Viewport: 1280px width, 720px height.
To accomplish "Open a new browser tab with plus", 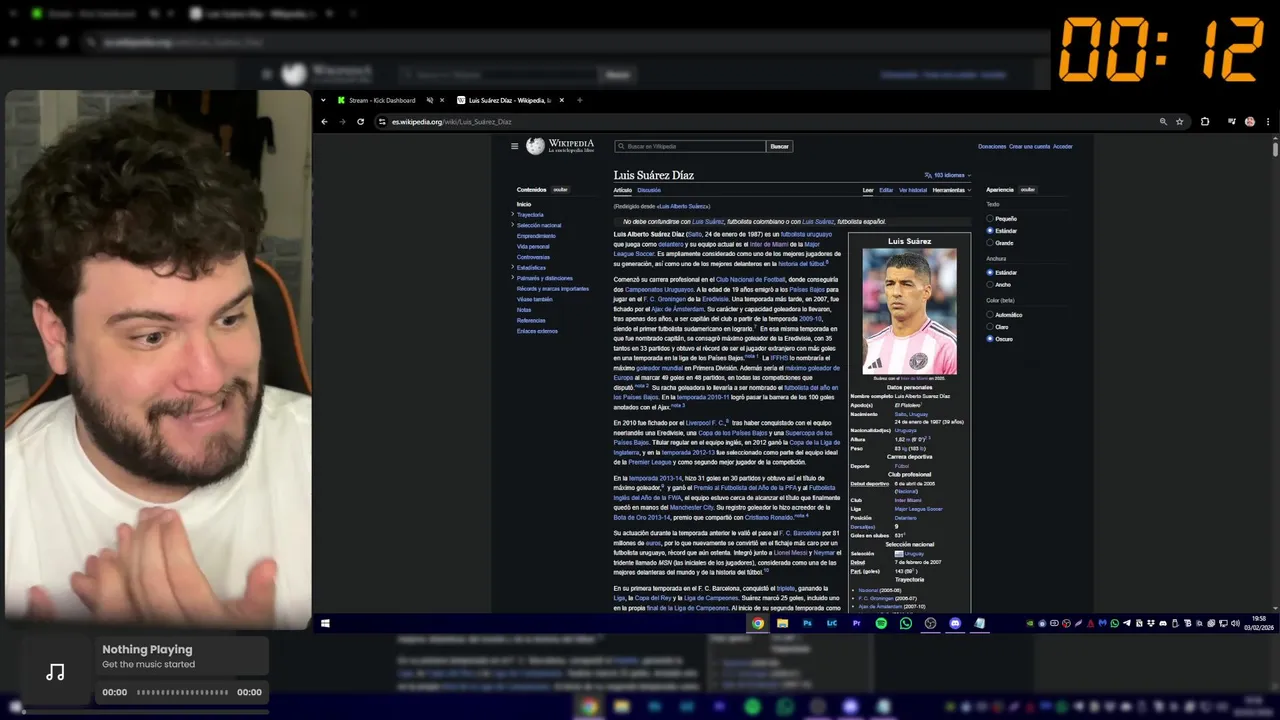I will 580,100.
